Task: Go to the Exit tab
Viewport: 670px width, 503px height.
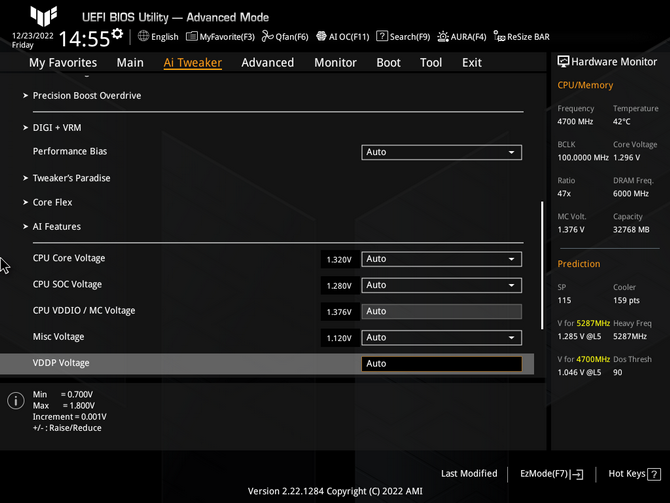Action: click(x=472, y=62)
